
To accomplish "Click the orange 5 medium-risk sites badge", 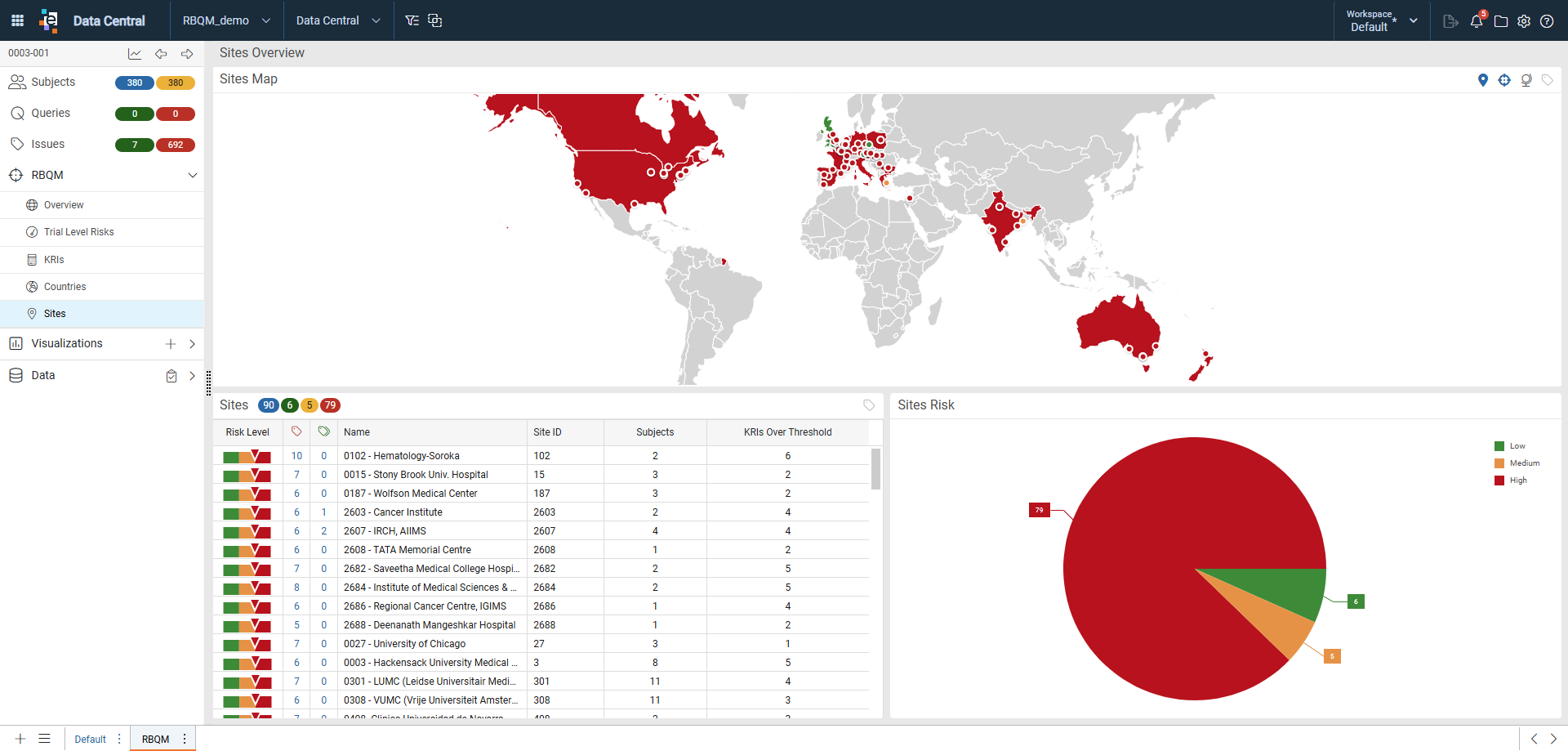I will point(310,405).
